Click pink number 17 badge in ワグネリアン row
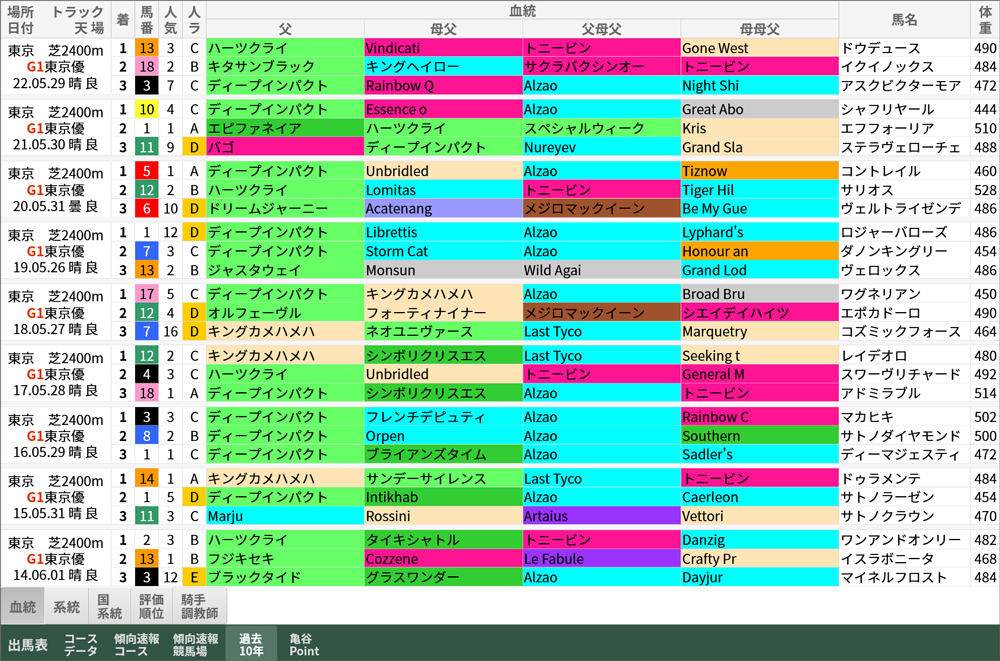 point(146,294)
